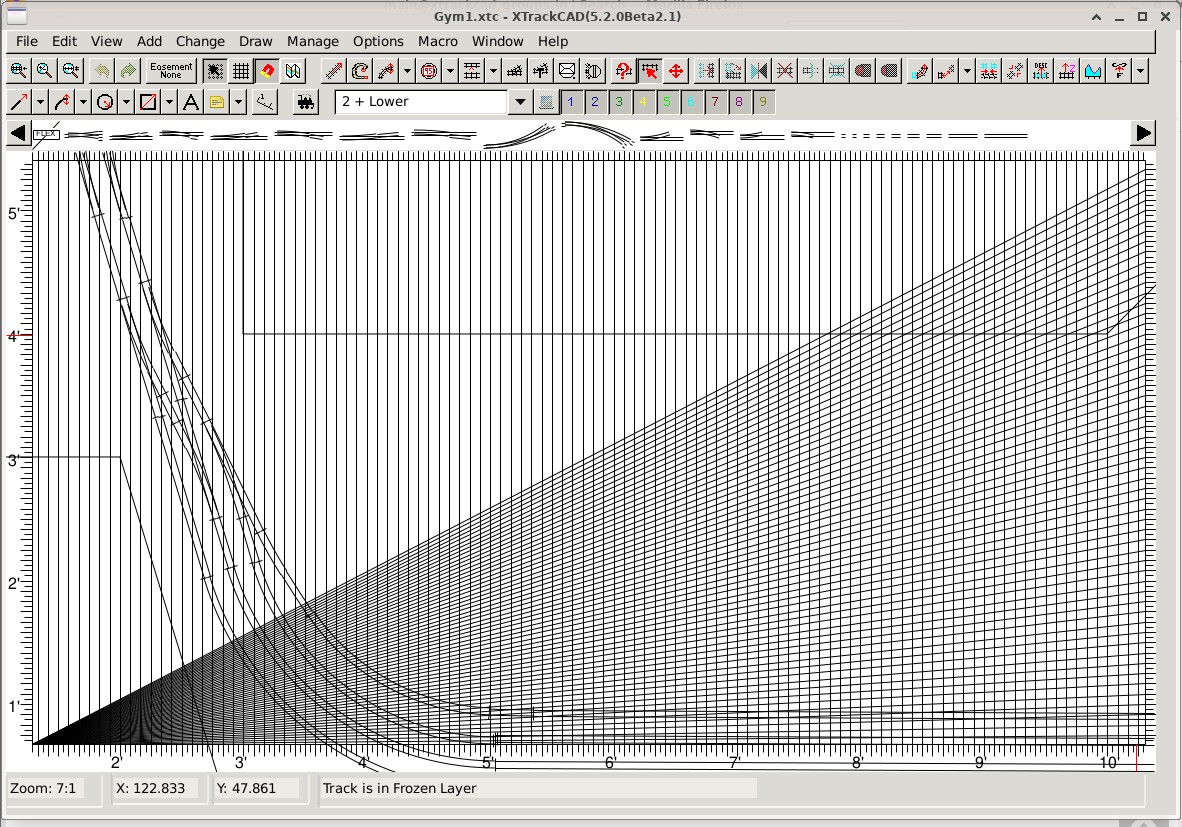Expand the circle draw tool dropdown arrow
This screenshot has height=827, width=1182.
tap(126, 102)
